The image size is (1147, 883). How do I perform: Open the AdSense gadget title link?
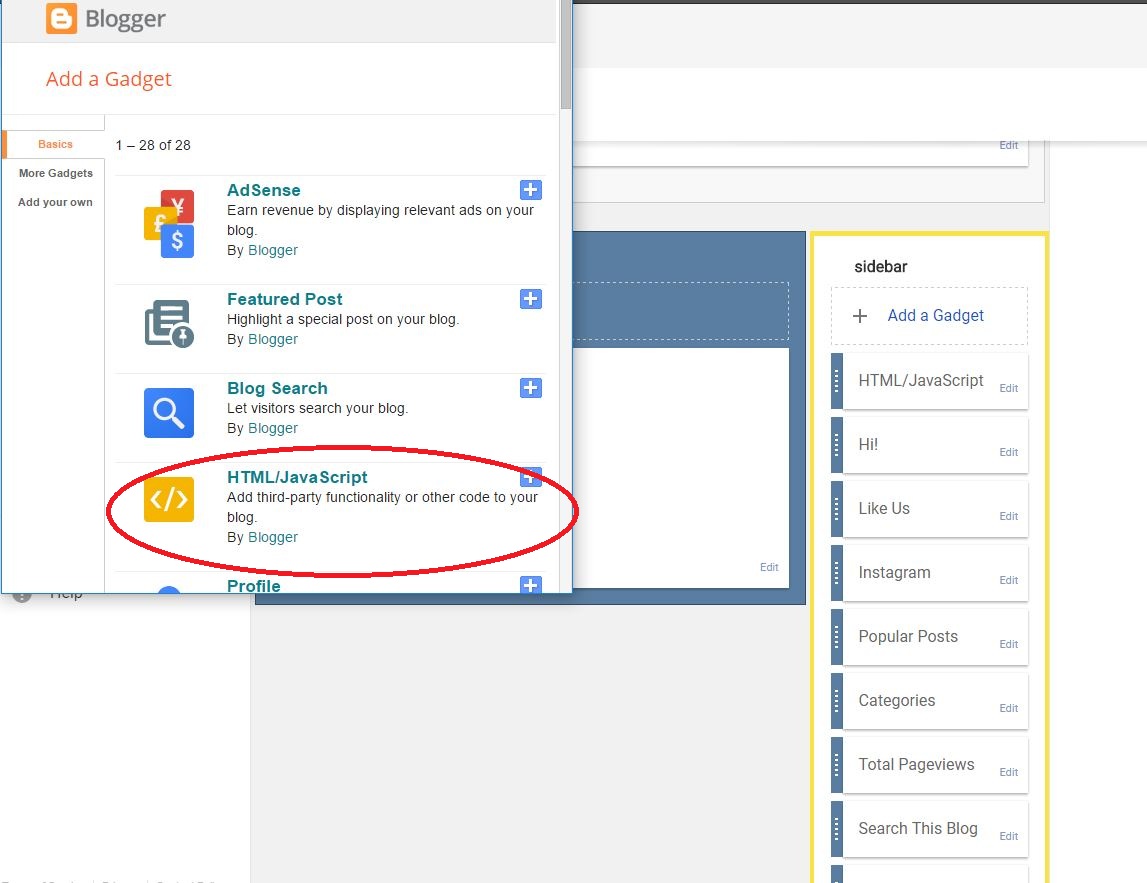coord(263,190)
